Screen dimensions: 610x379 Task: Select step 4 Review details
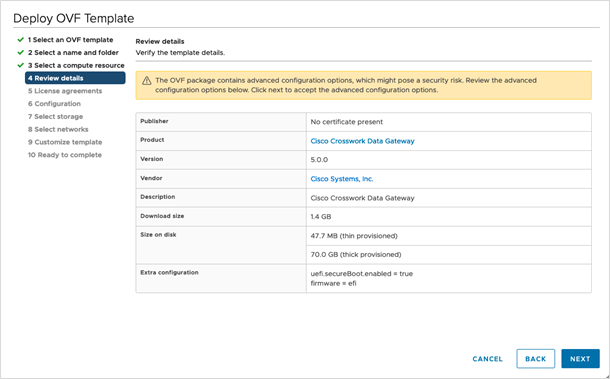pos(75,78)
